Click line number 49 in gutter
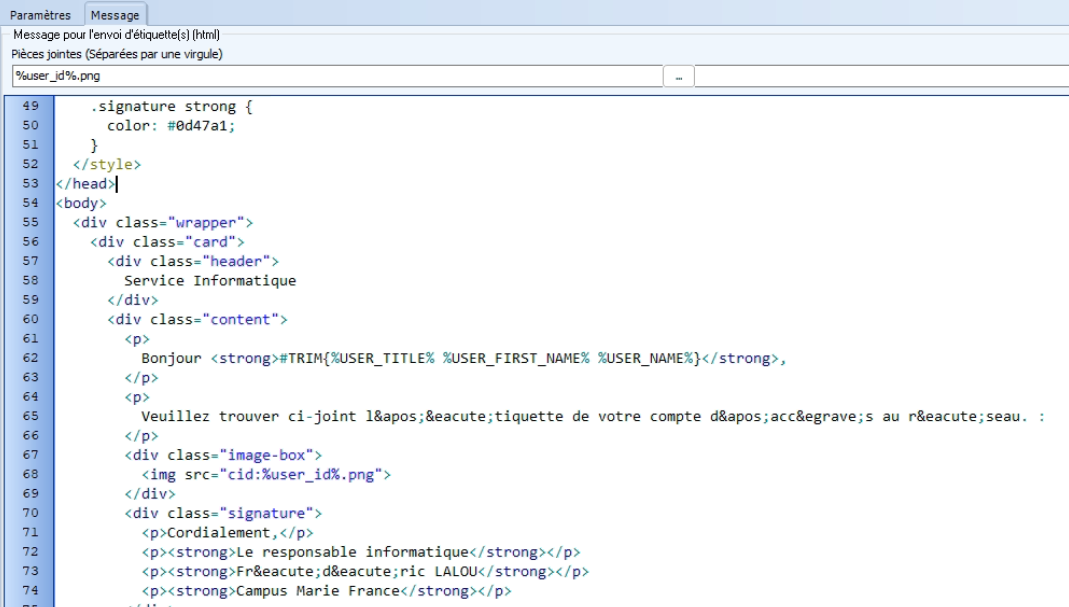The width and height of the screenshot is (1069, 607). point(31,106)
